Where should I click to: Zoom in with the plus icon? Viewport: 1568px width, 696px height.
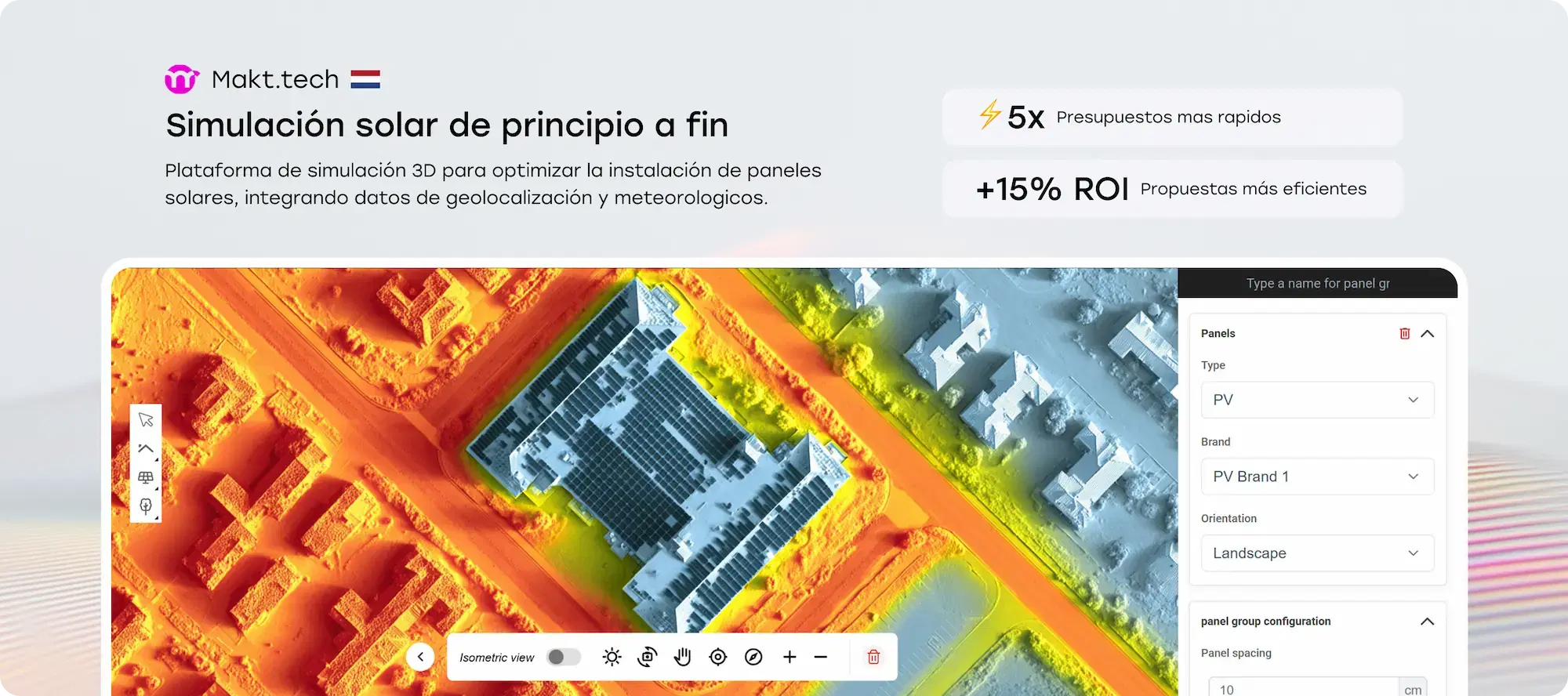789,657
